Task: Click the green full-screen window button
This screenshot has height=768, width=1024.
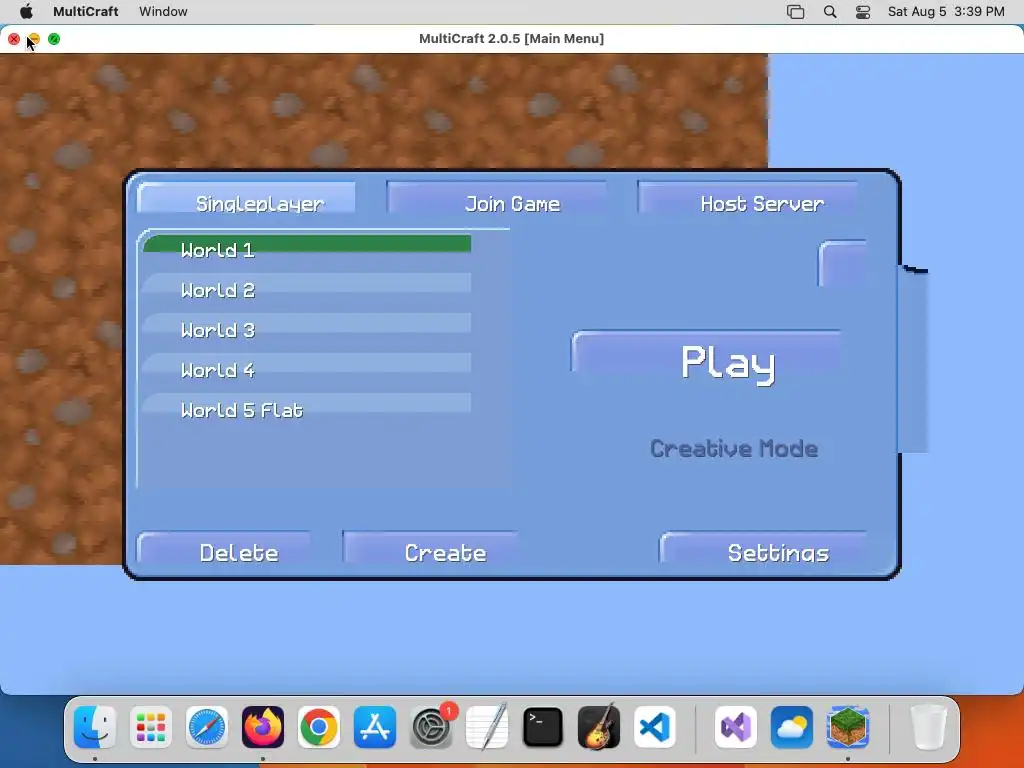Action: coord(54,39)
